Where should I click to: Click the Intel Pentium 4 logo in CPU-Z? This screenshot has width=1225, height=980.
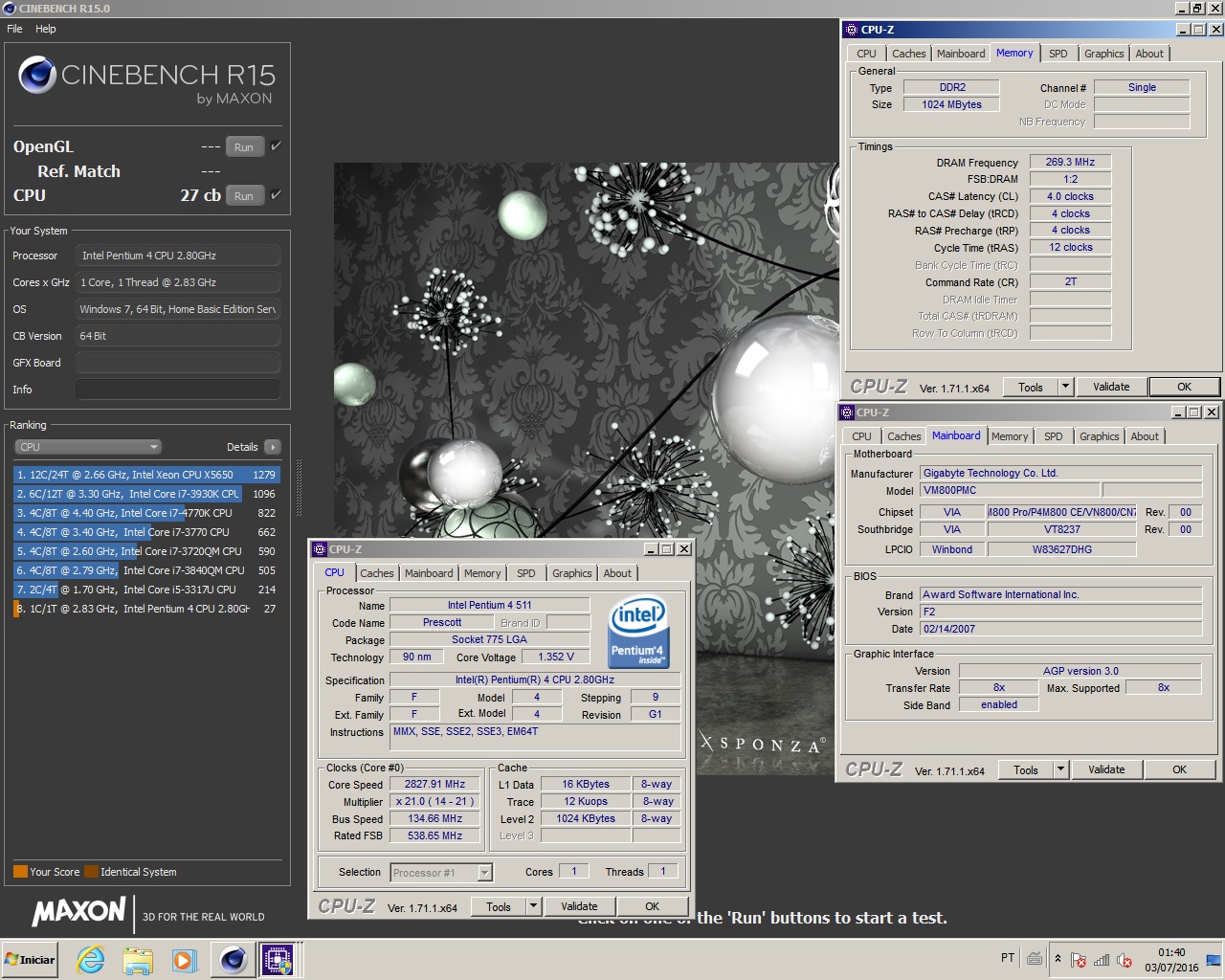pos(637,632)
